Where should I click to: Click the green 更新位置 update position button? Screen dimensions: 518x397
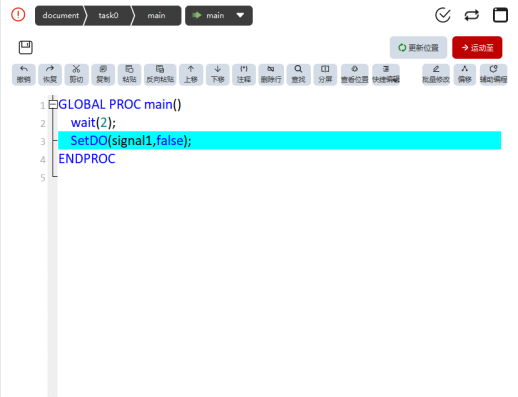[x=418, y=48]
